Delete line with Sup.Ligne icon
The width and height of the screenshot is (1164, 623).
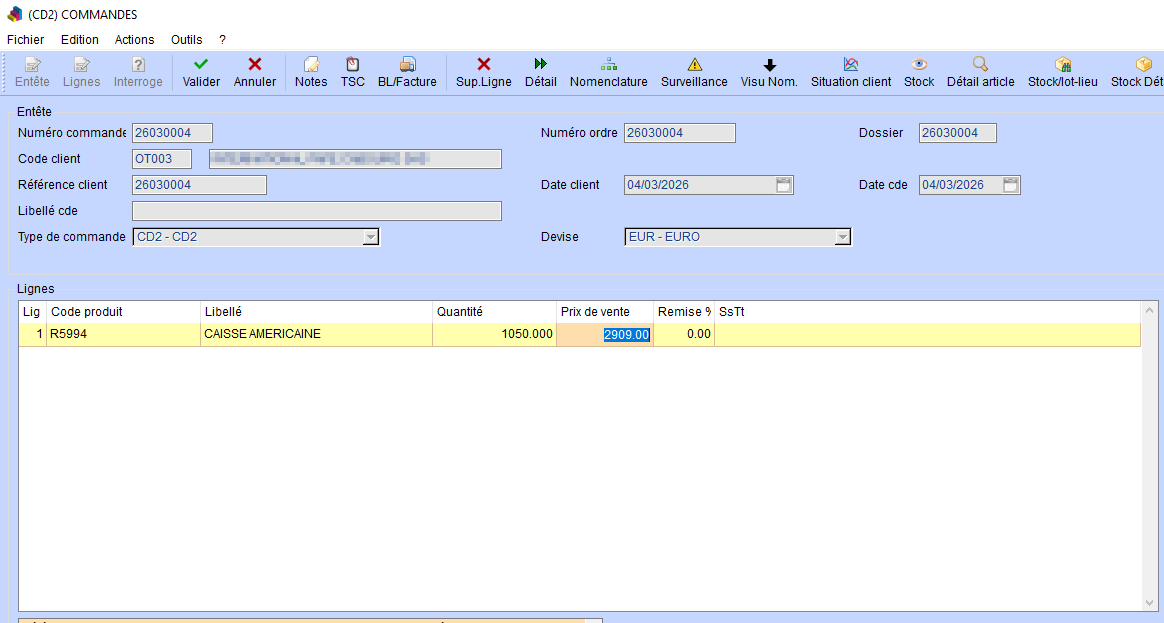tap(484, 64)
